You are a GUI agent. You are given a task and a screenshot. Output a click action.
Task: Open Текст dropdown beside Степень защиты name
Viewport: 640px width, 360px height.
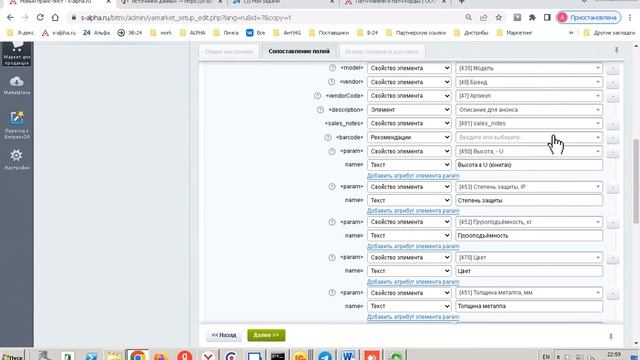pos(409,200)
